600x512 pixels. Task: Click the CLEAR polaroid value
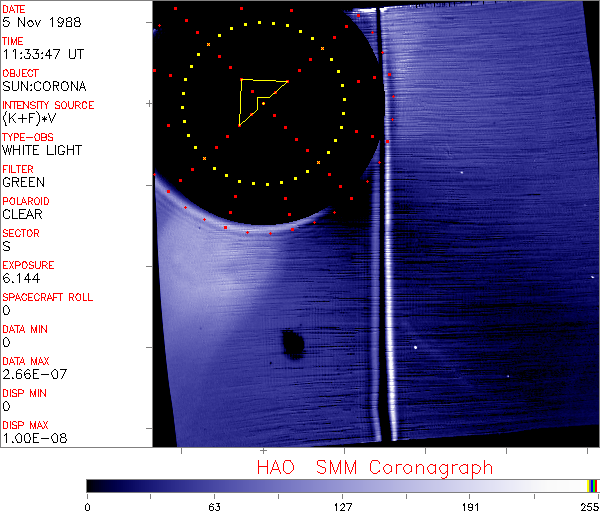22,214
